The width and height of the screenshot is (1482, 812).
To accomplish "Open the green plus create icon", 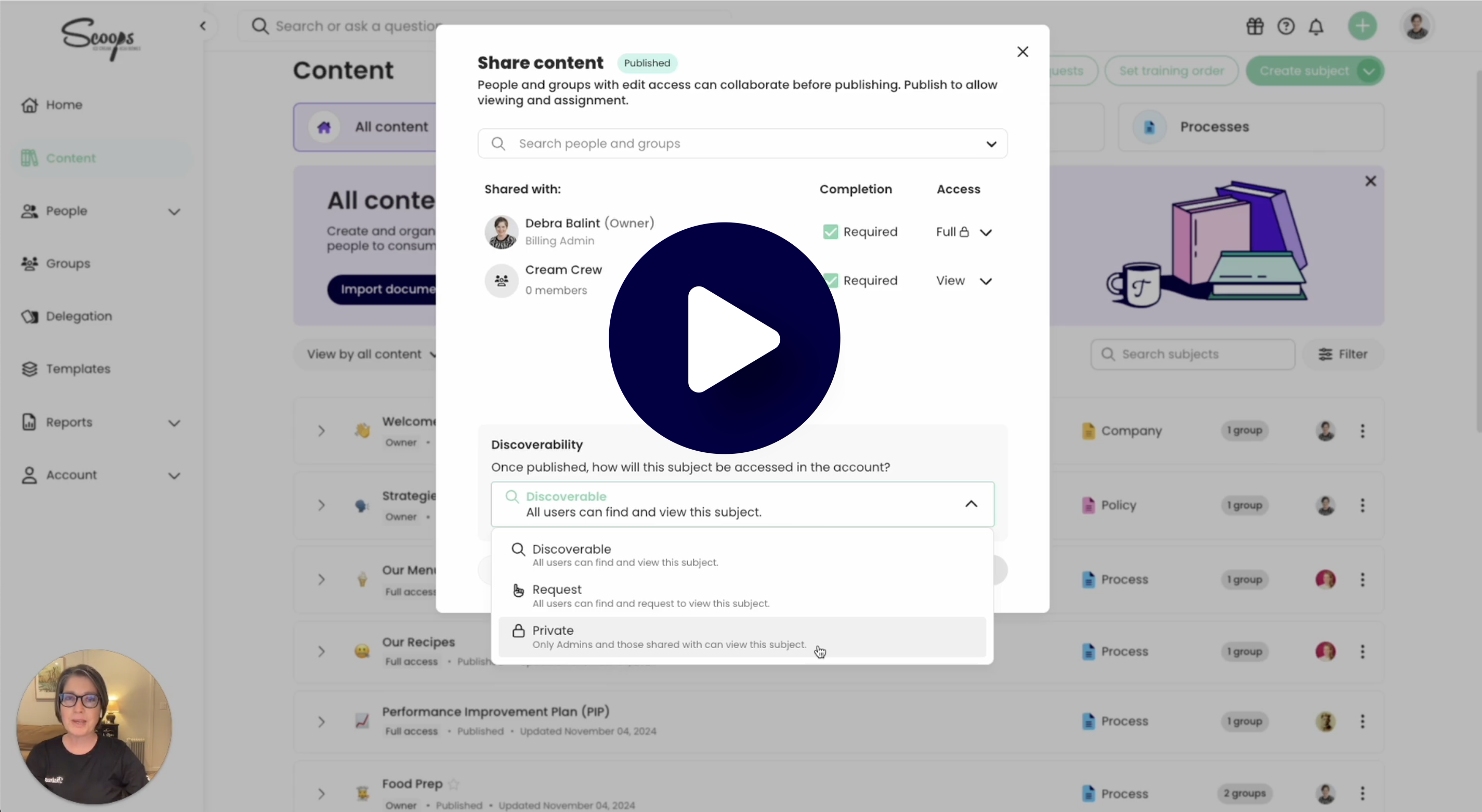I will point(1363,26).
